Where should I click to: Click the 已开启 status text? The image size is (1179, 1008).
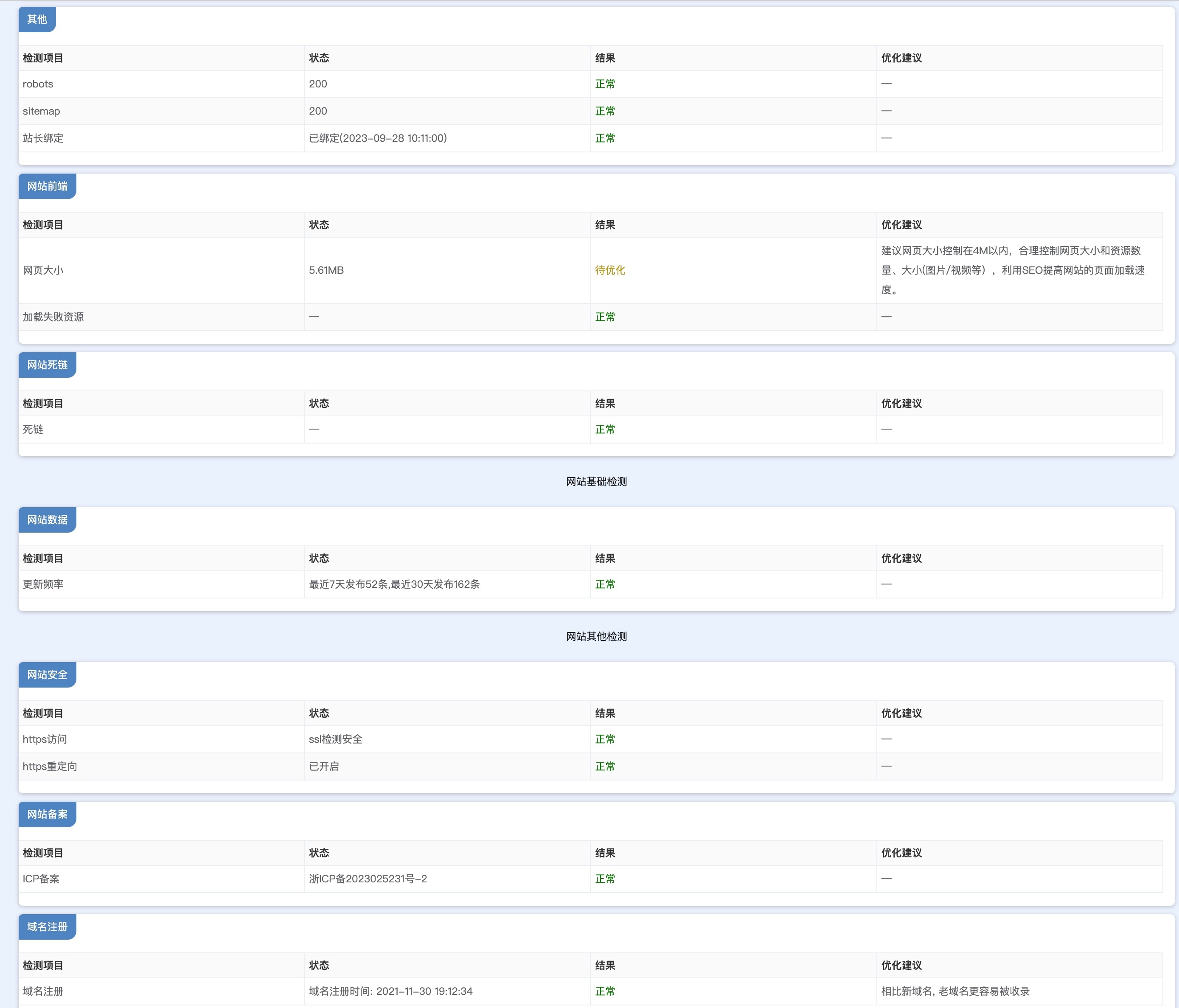coord(324,766)
